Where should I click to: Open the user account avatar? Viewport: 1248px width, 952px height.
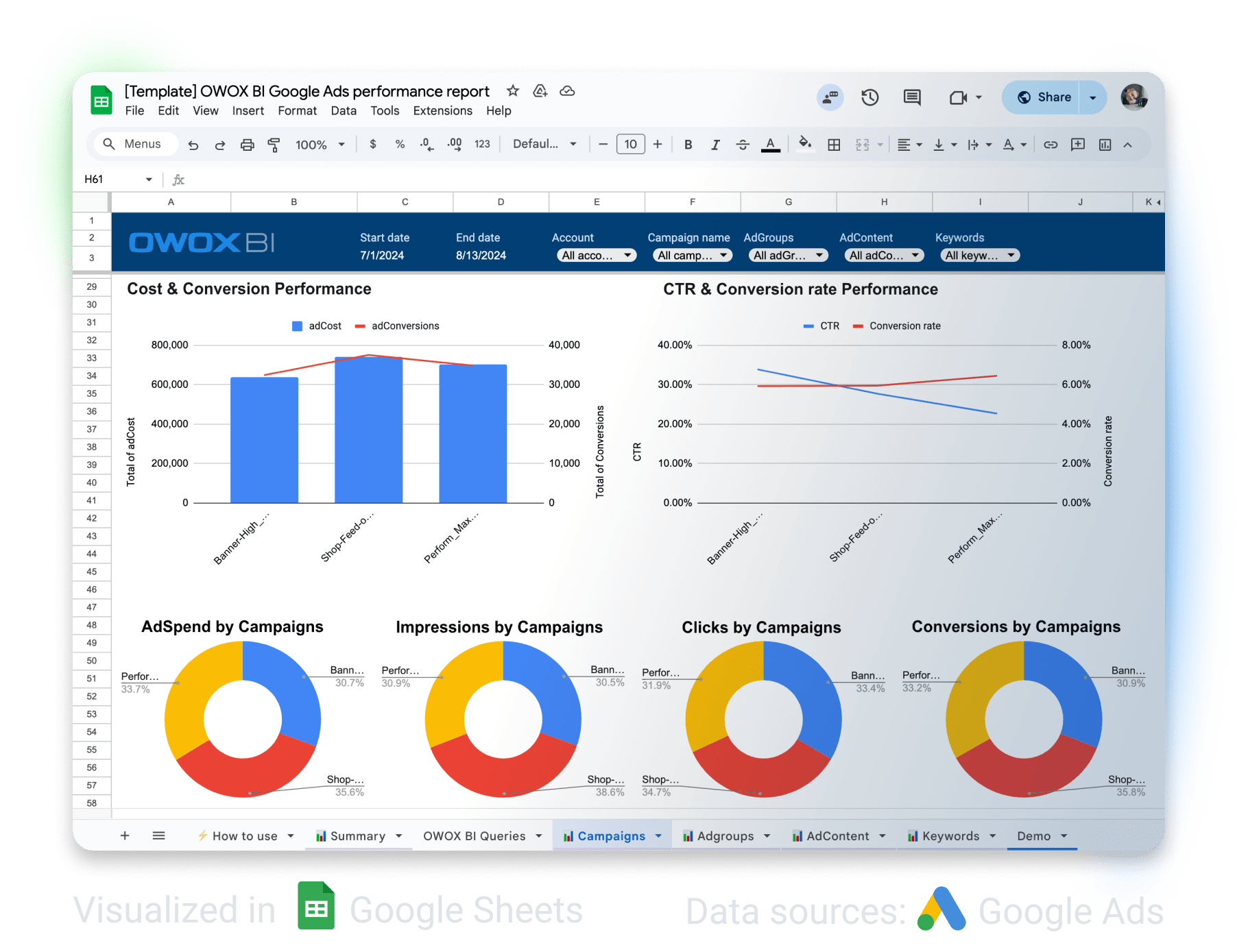click(x=1134, y=97)
